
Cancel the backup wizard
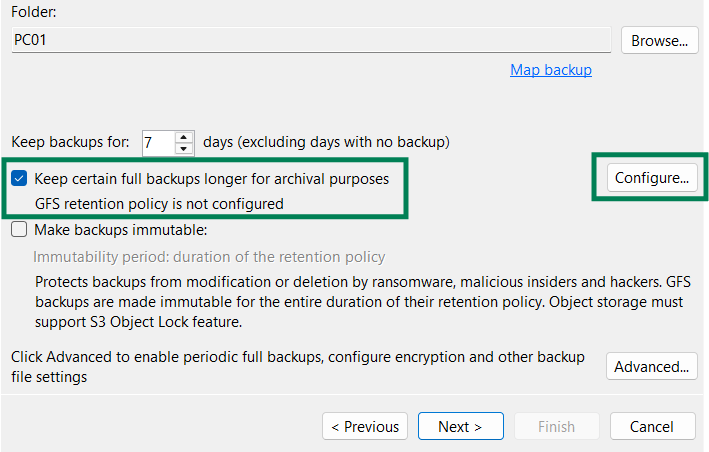(651, 426)
